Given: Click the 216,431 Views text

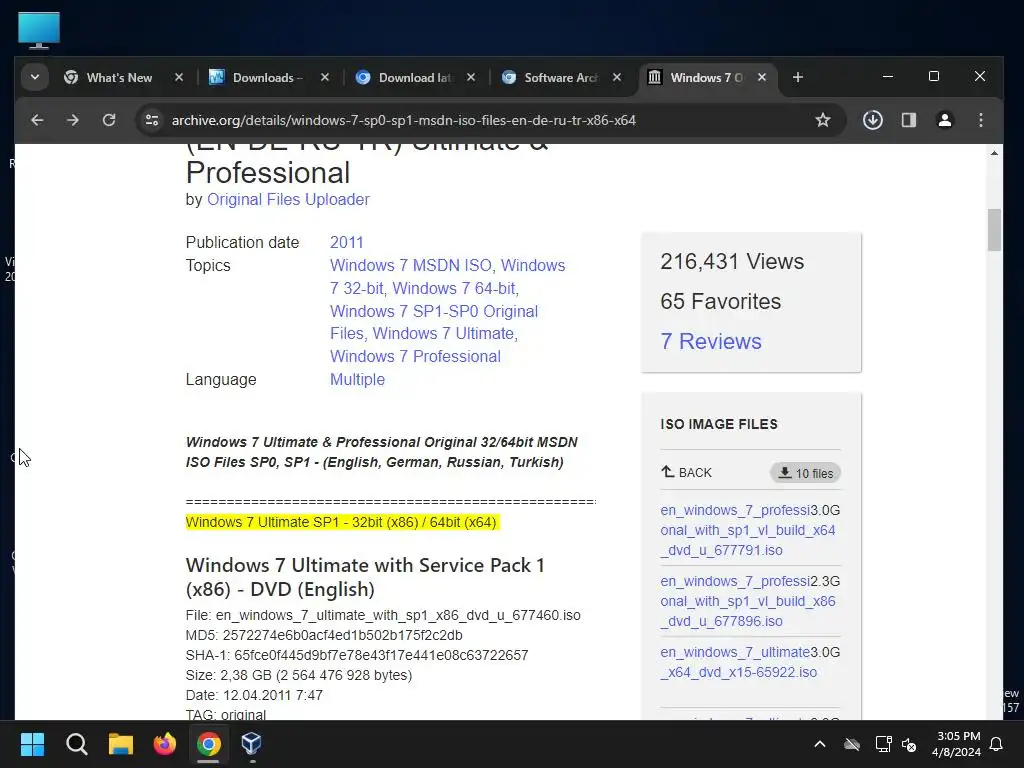Looking at the screenshot, I should (732, 262).
